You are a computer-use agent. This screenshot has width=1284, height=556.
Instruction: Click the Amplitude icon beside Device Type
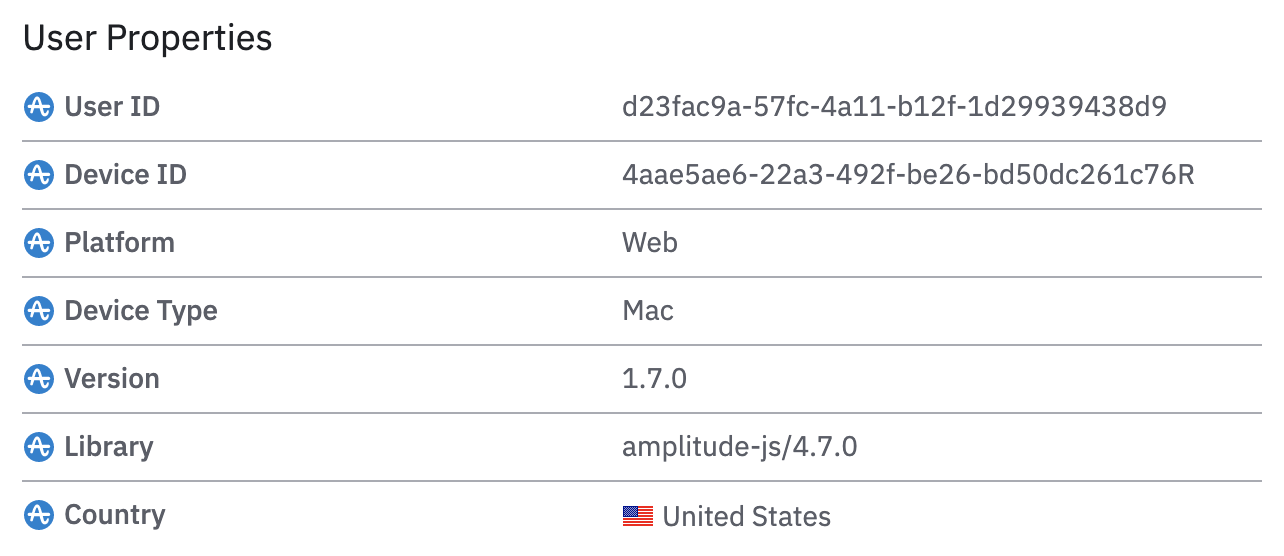[x=38, y=311]
